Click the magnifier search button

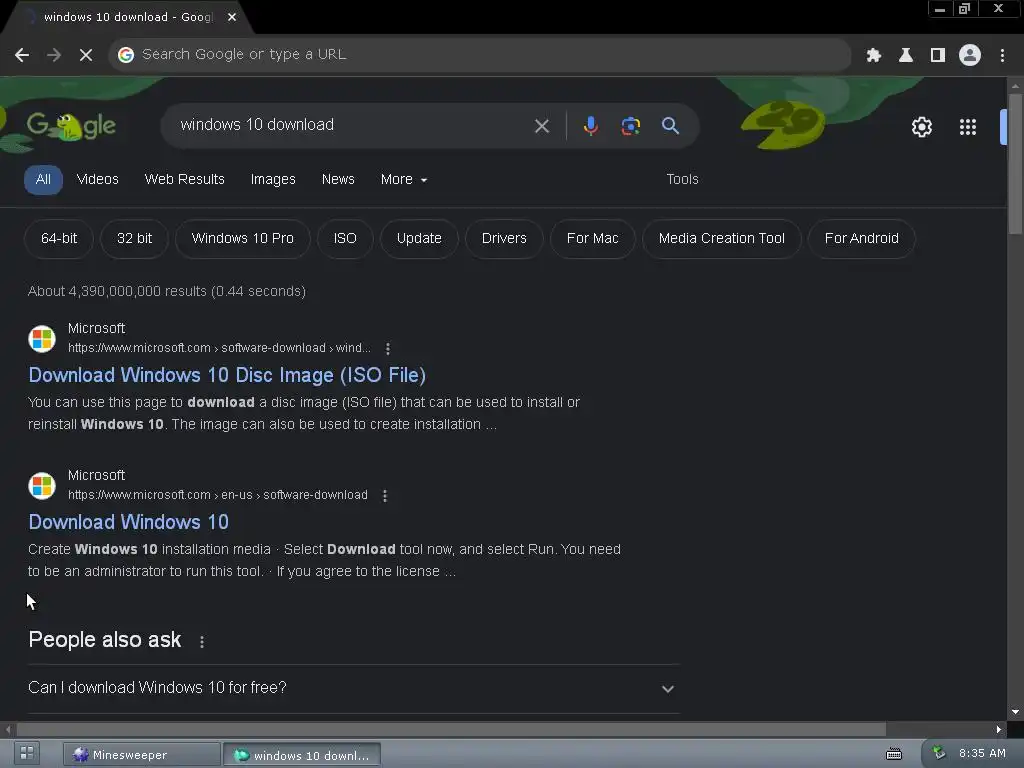tap(670, 125)
